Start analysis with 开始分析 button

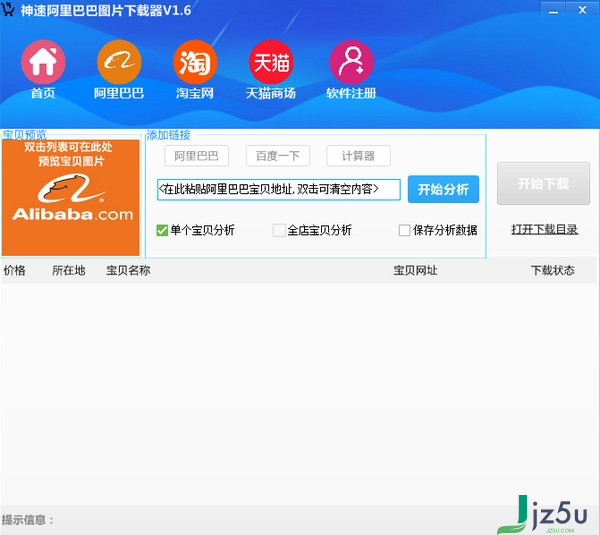(443, 189)
